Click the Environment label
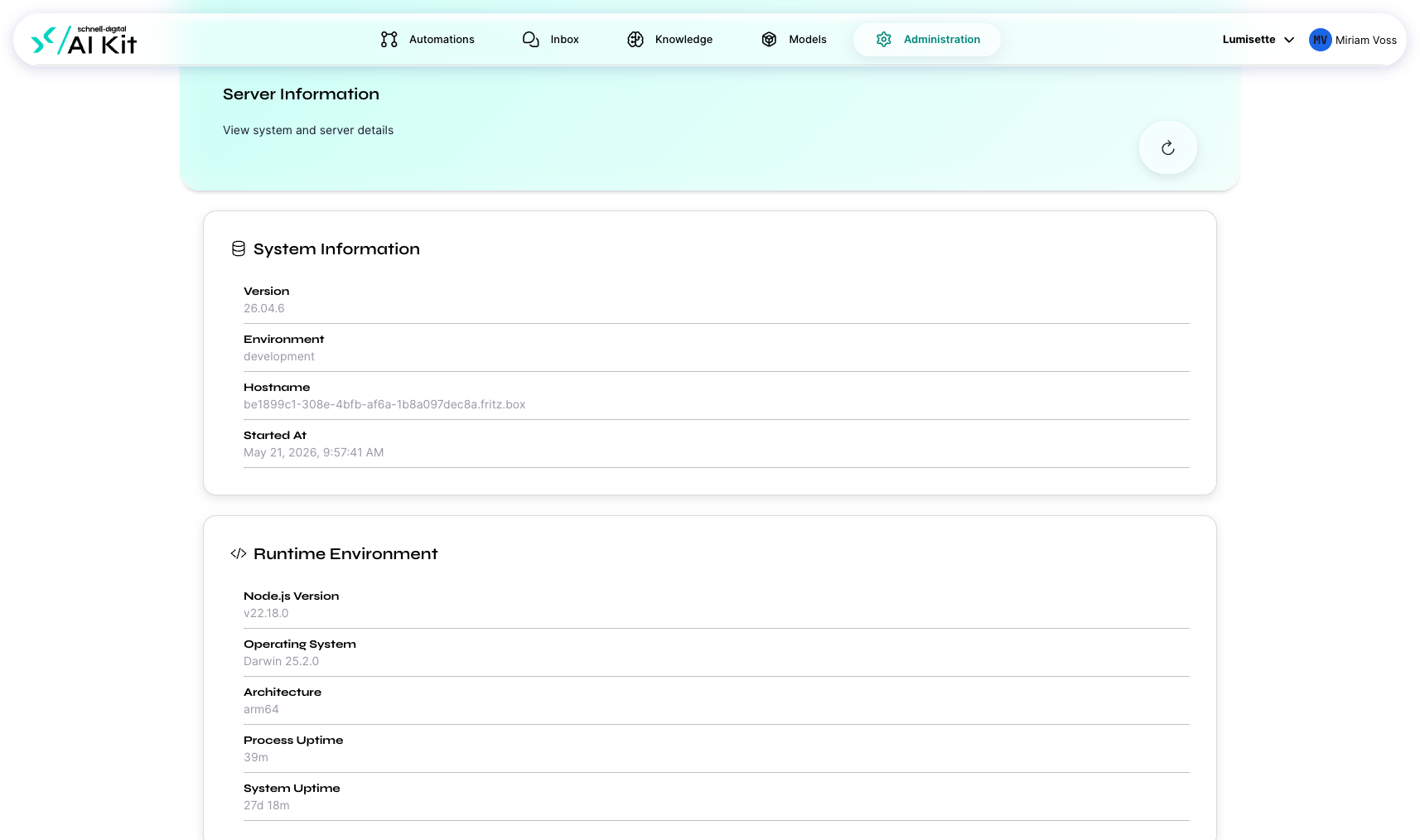 [284, 339]
